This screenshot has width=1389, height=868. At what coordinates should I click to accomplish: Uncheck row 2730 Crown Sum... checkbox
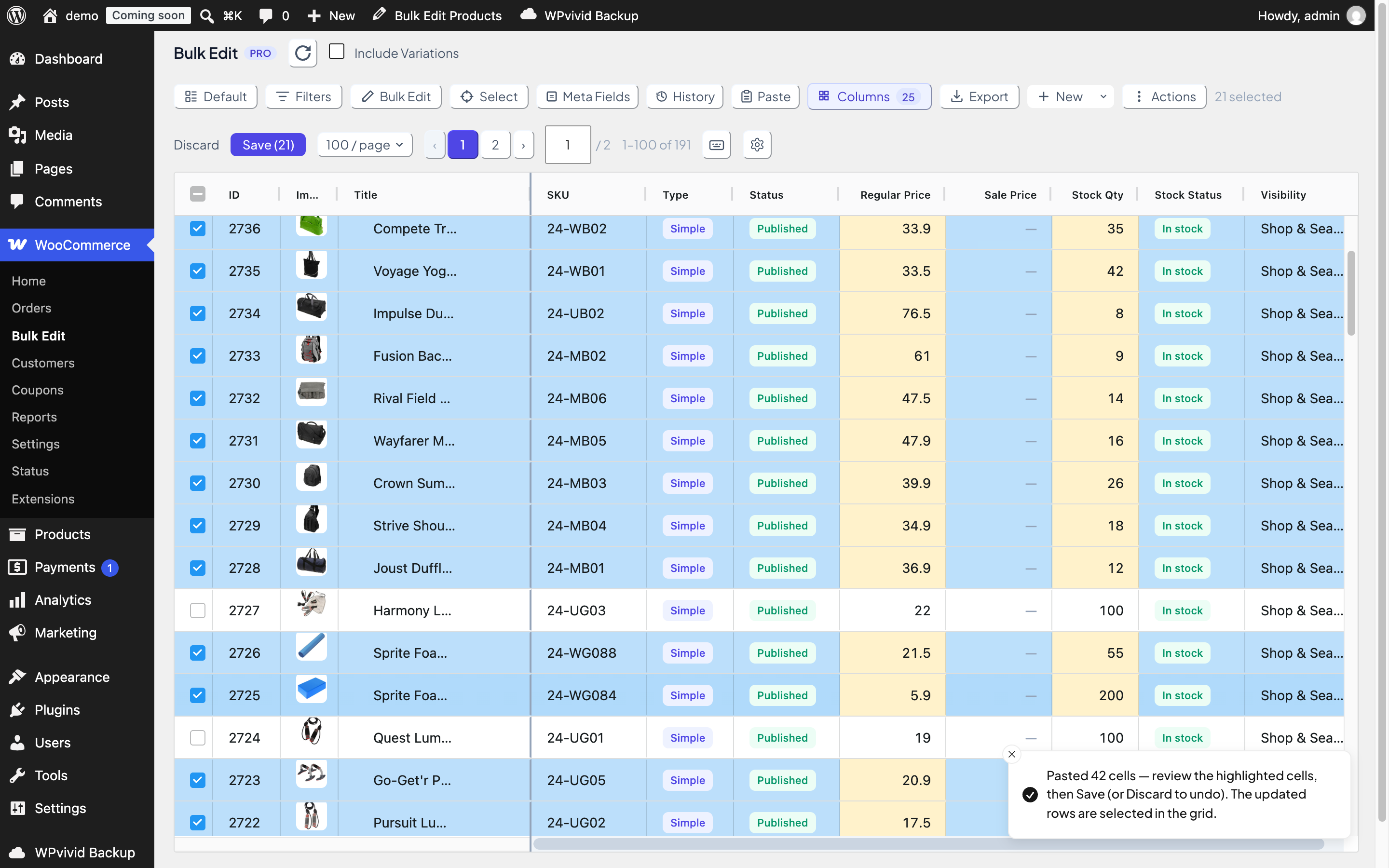(x=197, y=483)
